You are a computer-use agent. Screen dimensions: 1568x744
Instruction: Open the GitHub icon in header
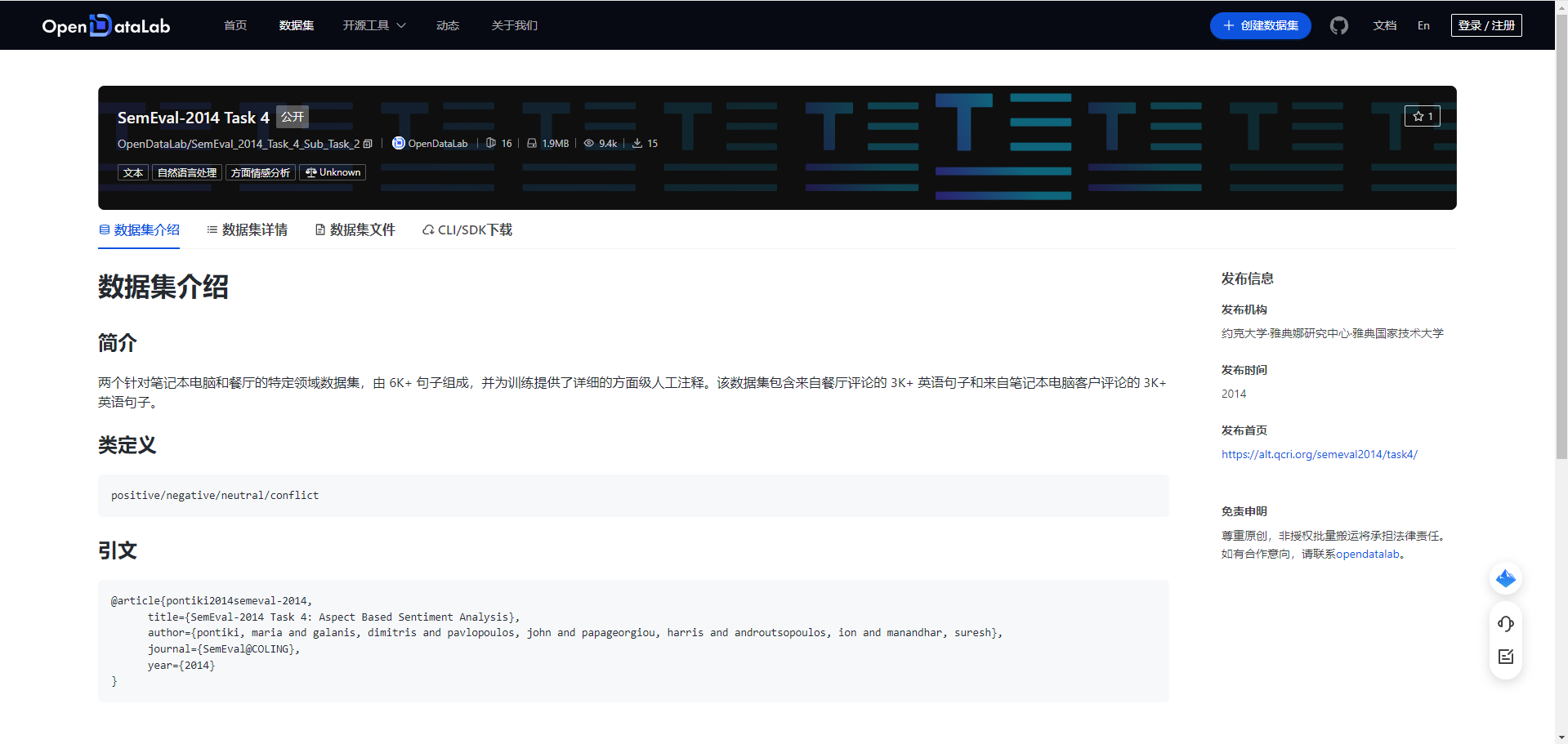click(x=1338, y=25)
